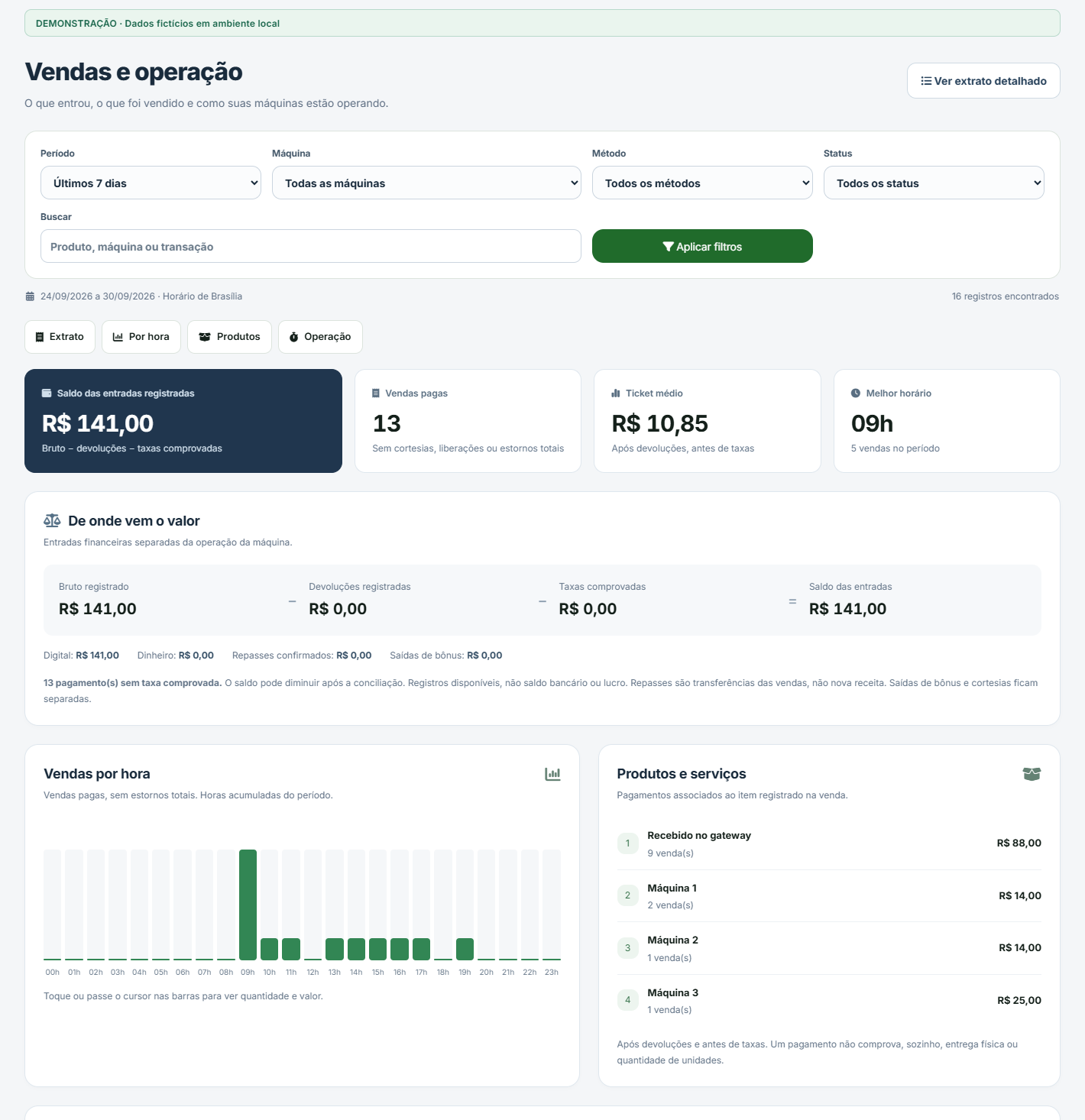The image size is (1085, 1120).
Task: Open the Período dropdown
Action: [151, 183]
